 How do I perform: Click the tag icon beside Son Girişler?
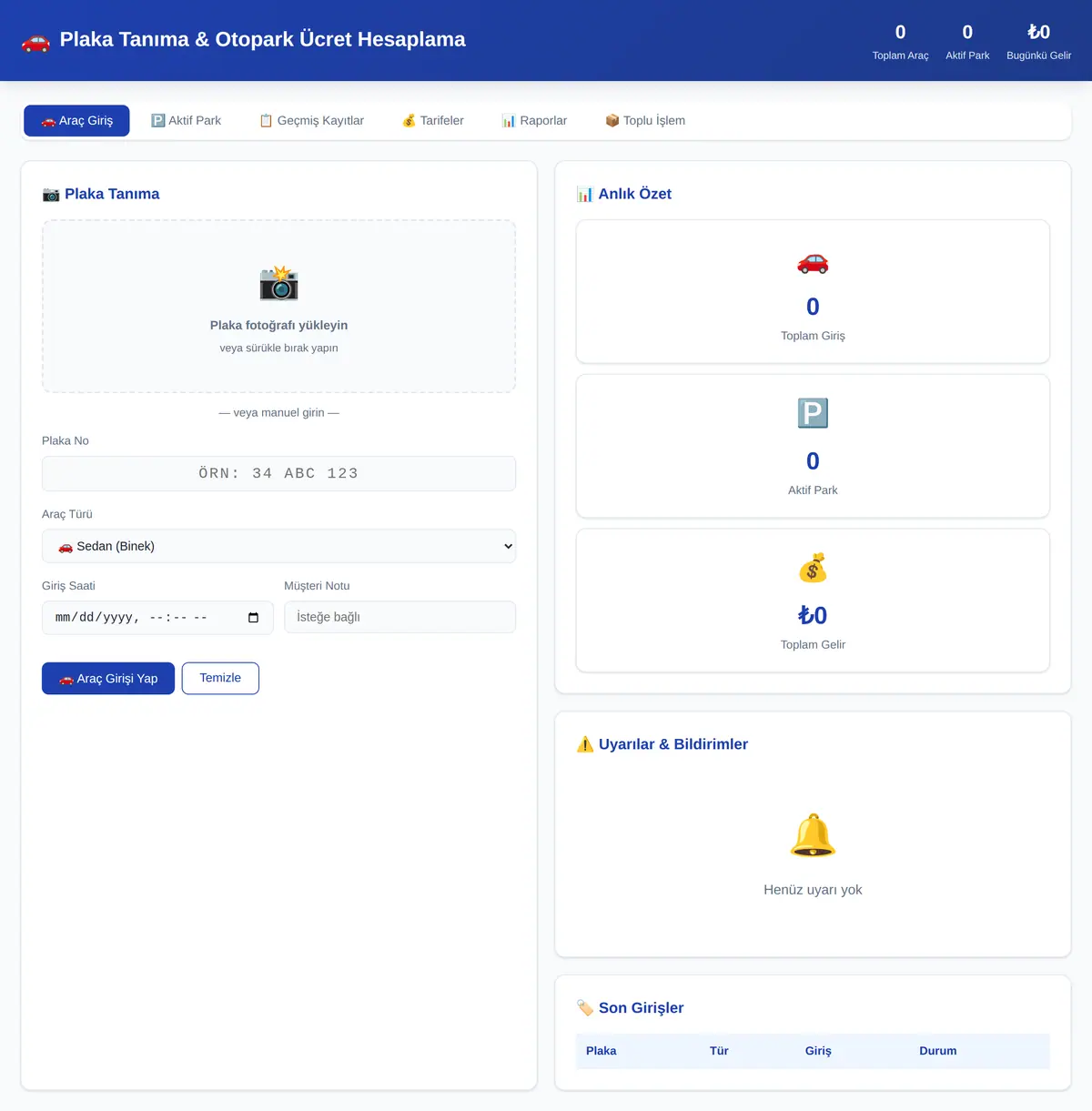(585, 1008)
